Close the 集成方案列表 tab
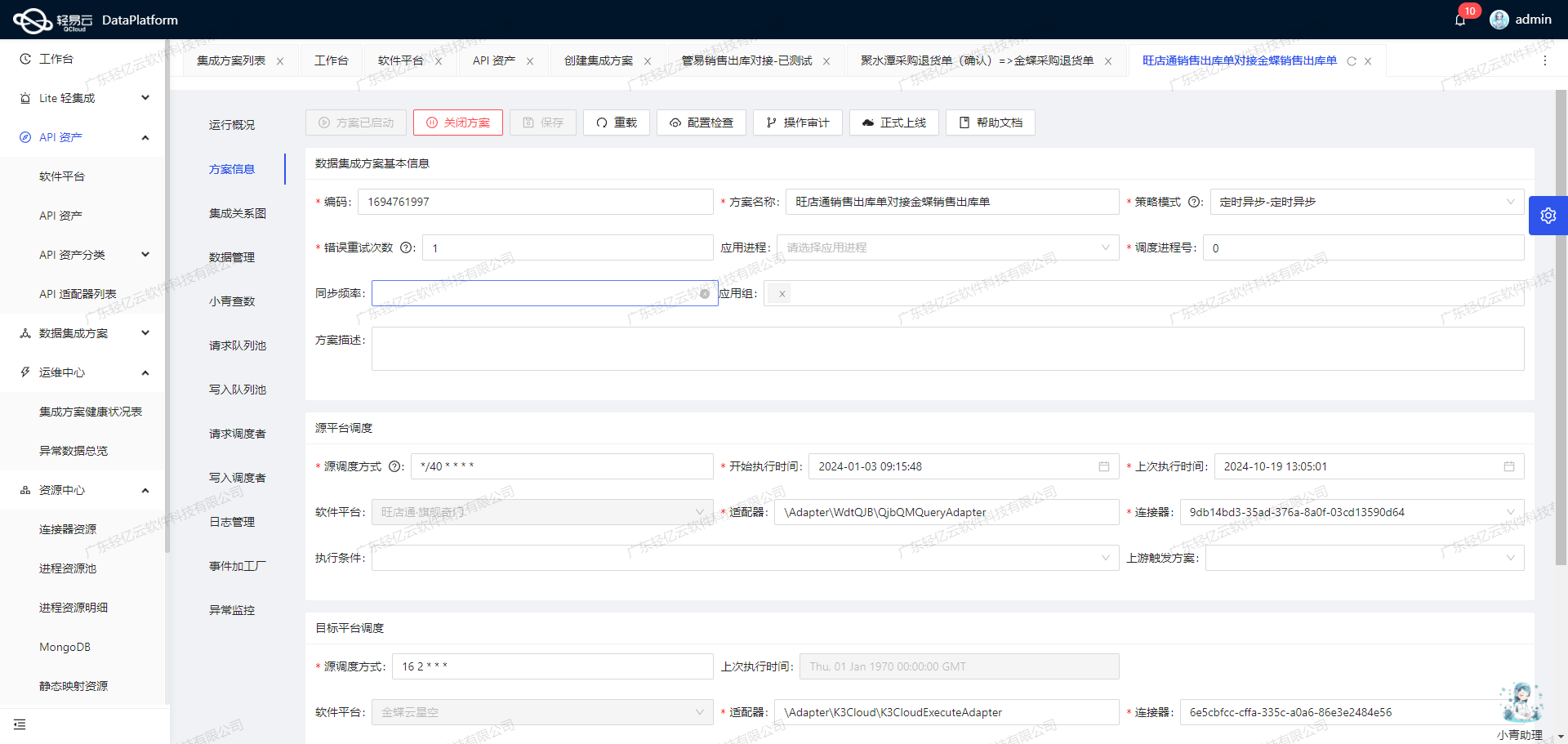This screenshot has height=744, width=1568. pyautogui.click(x=280, y=61)
